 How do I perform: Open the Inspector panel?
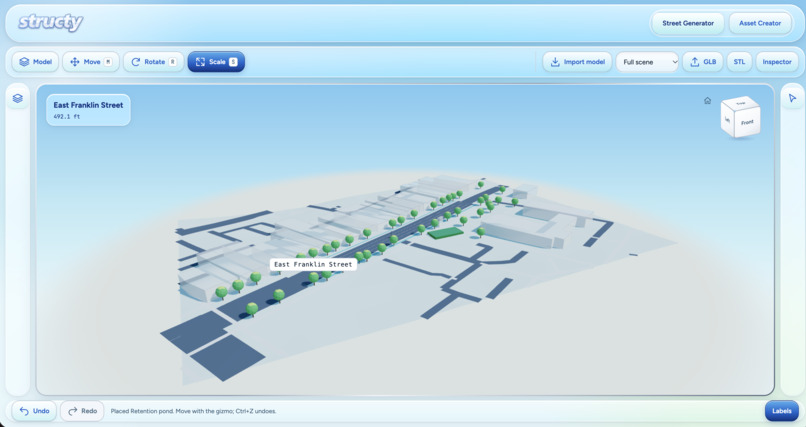tap(777, 62)
